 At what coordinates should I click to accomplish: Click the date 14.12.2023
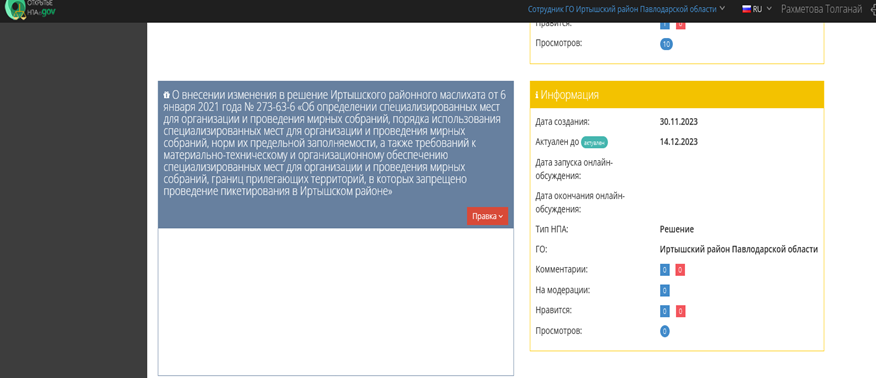[x=679, y=142]
